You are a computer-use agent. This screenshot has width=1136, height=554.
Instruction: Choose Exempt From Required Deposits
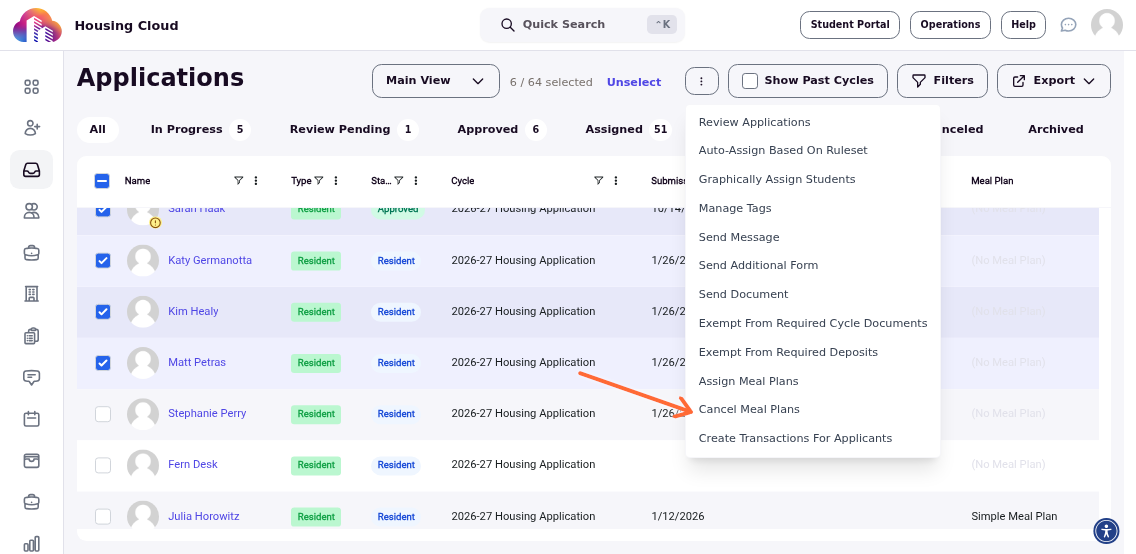click(x=788, y=353)
